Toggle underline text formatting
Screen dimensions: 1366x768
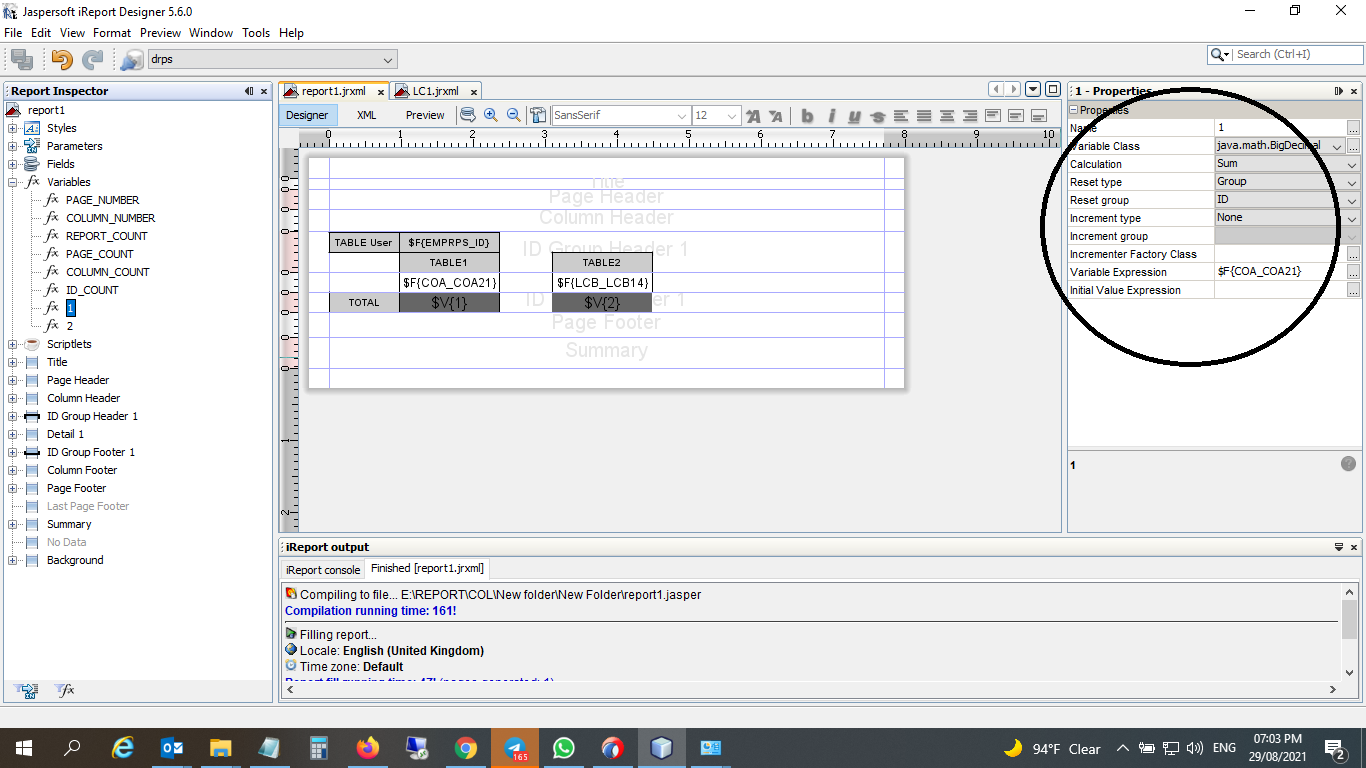854,116
